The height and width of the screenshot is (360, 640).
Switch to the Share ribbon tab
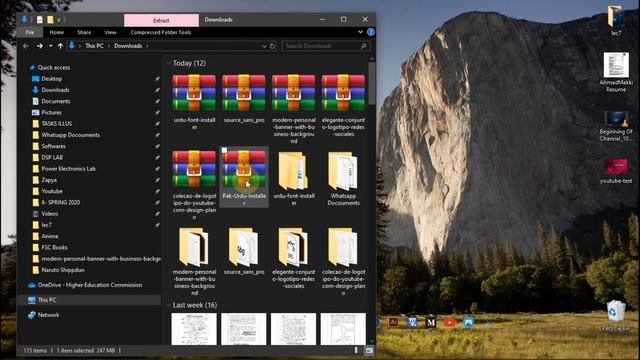coord(84,32)
